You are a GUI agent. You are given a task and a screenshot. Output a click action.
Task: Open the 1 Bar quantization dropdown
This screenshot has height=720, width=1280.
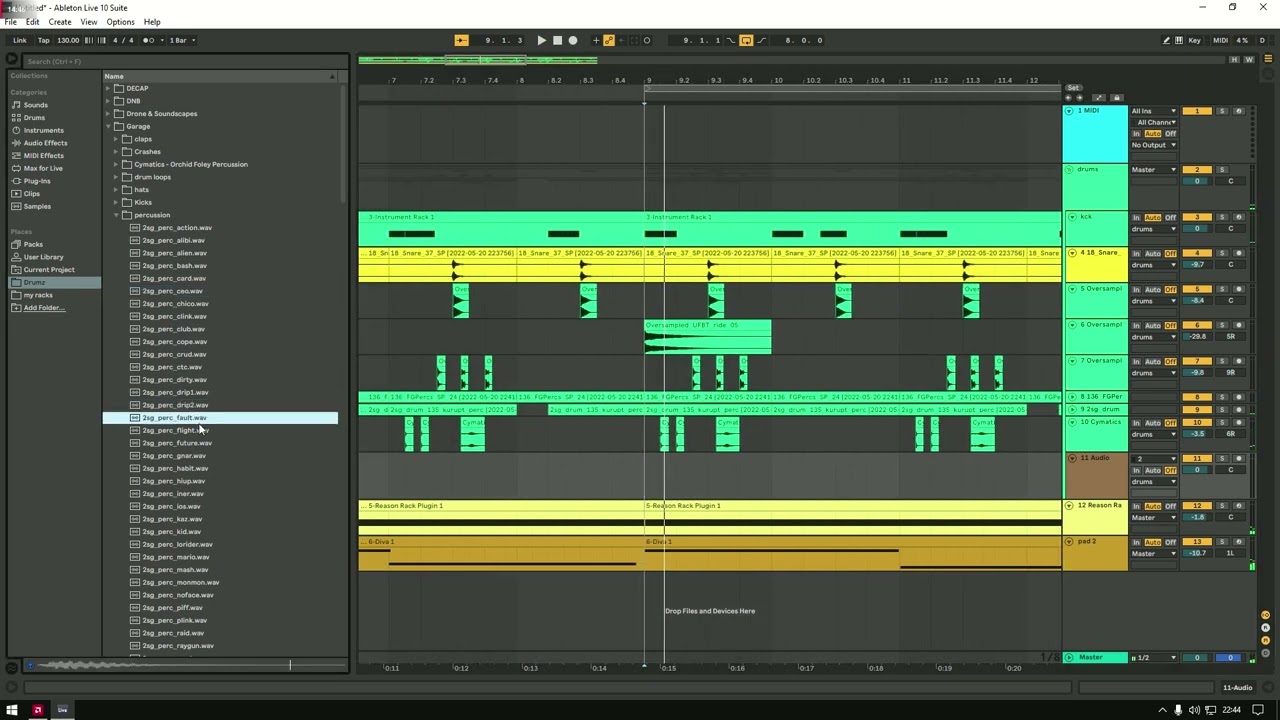(181, 40)
